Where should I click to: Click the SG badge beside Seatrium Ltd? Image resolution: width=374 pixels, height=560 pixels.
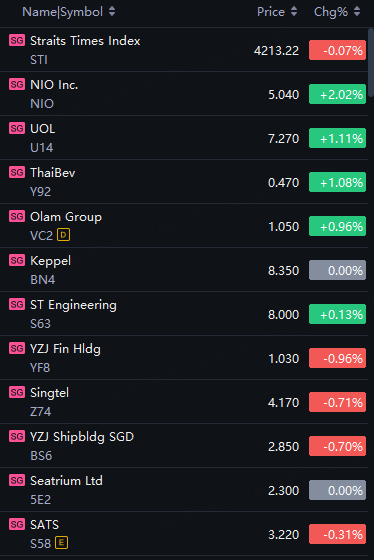tap(17, 480)
